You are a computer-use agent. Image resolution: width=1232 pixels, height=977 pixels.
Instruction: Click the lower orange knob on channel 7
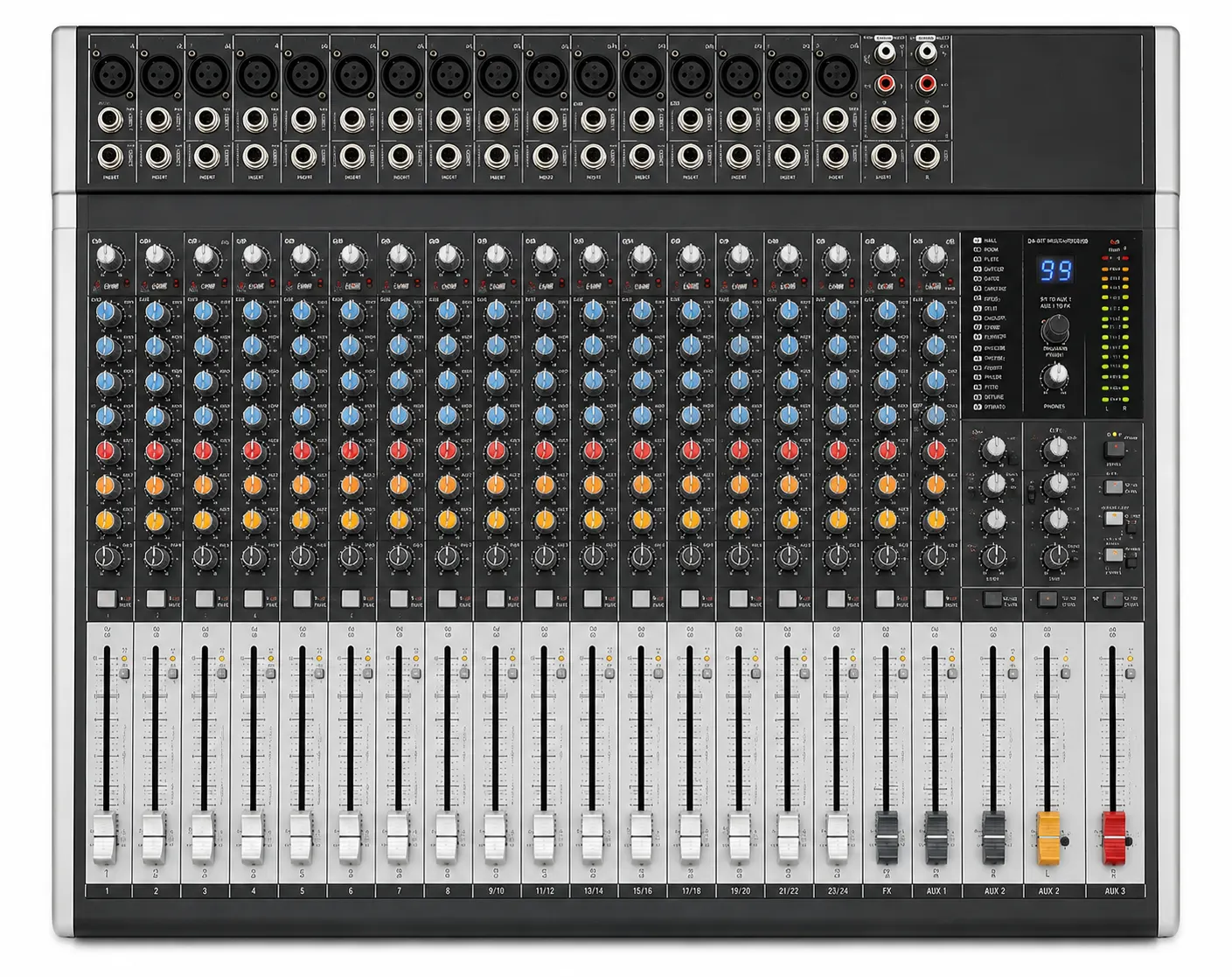(400, 520)
